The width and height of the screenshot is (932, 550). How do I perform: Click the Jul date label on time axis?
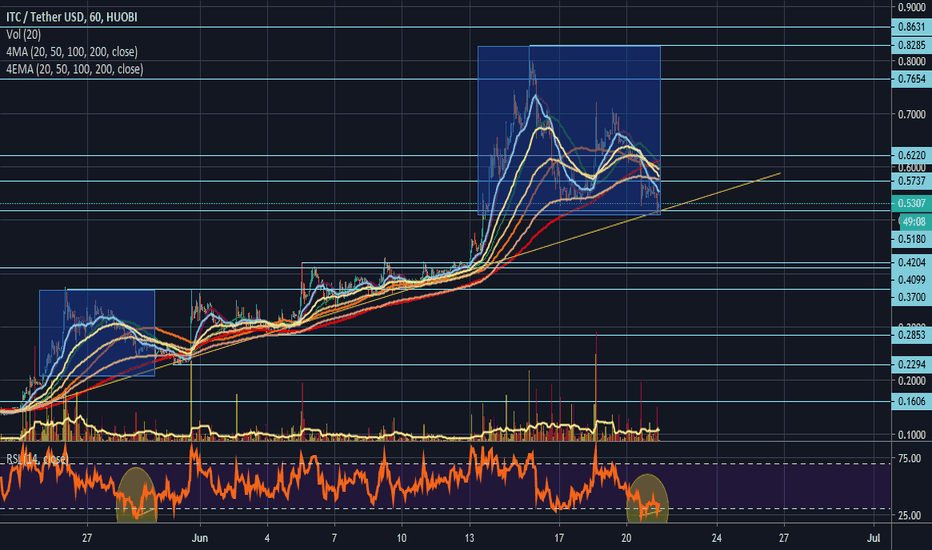pos(873,538)
